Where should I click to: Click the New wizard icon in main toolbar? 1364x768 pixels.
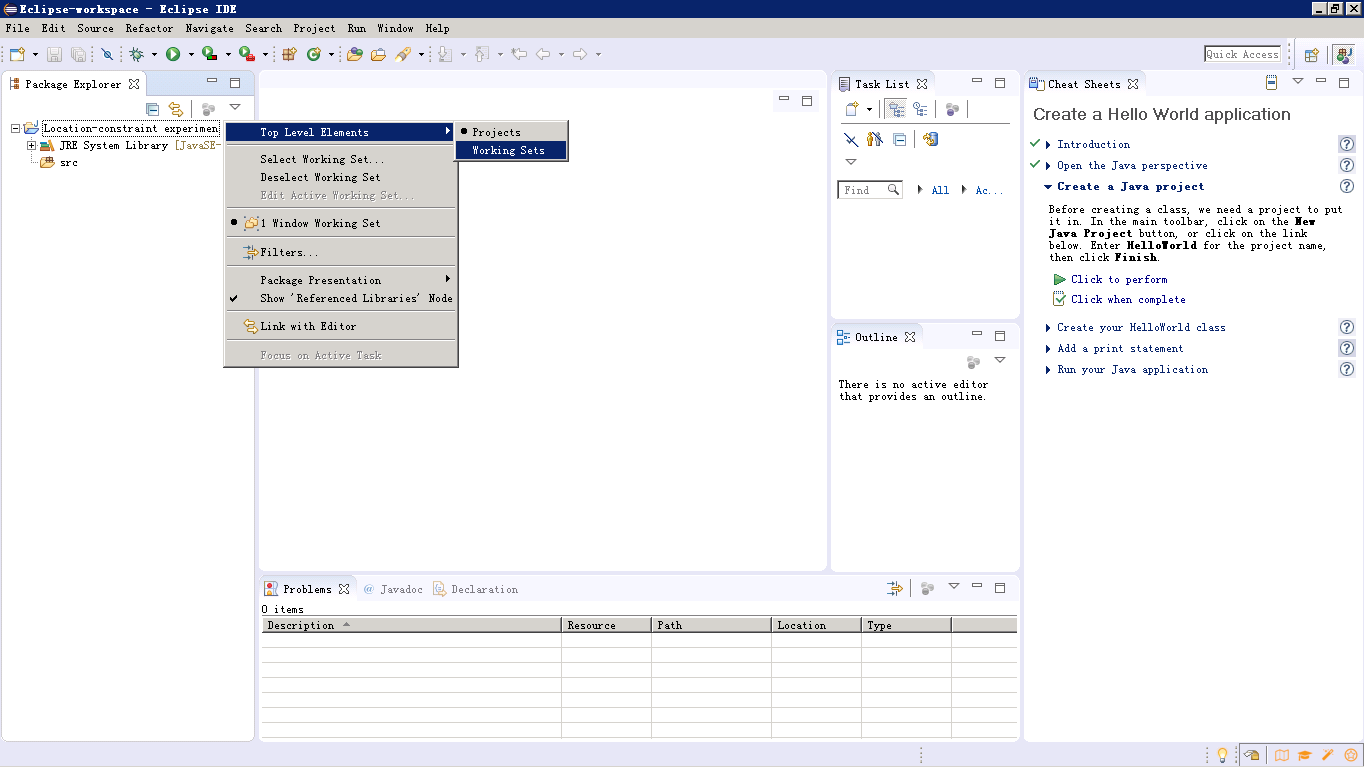pos(18,54)
